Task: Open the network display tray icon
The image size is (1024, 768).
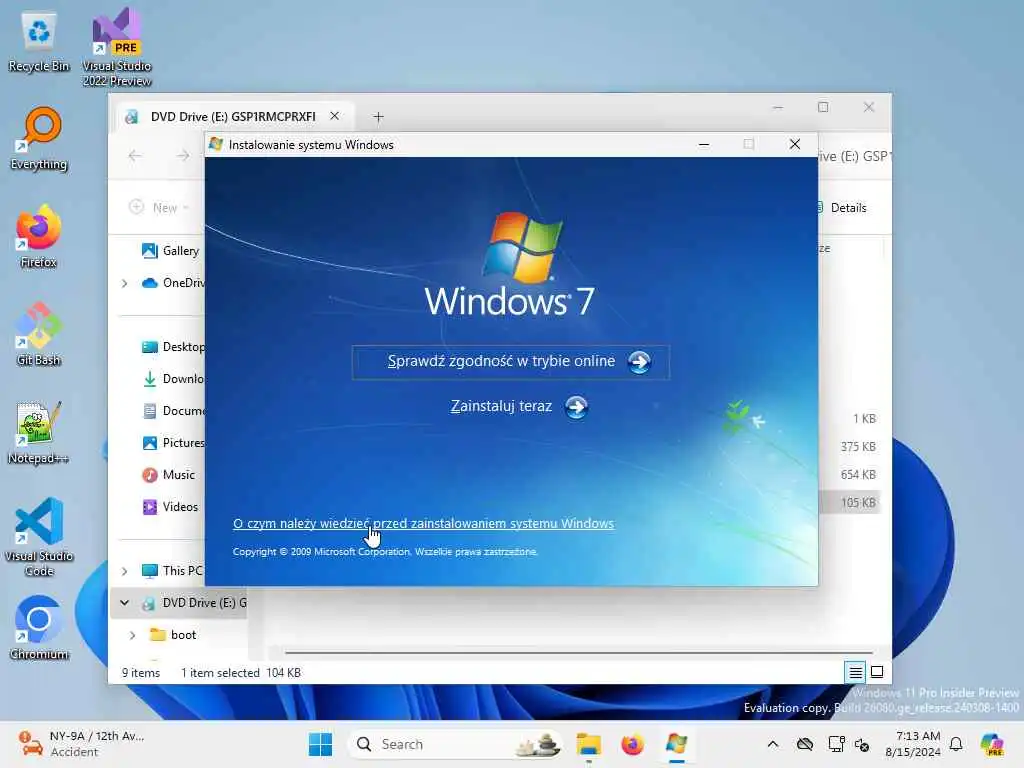Action: point(836,744)
